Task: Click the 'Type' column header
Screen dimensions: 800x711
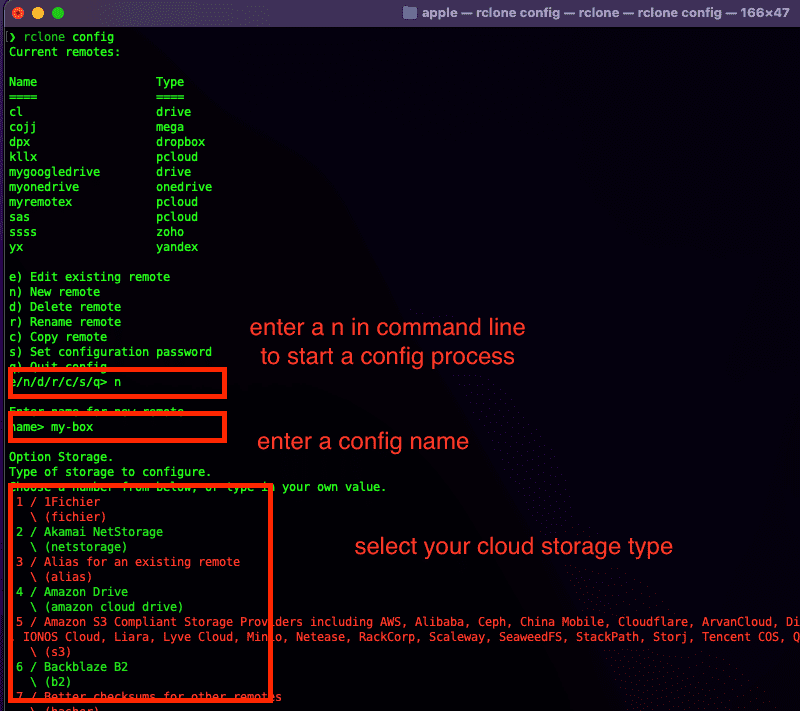Action: tap(170, 82)
